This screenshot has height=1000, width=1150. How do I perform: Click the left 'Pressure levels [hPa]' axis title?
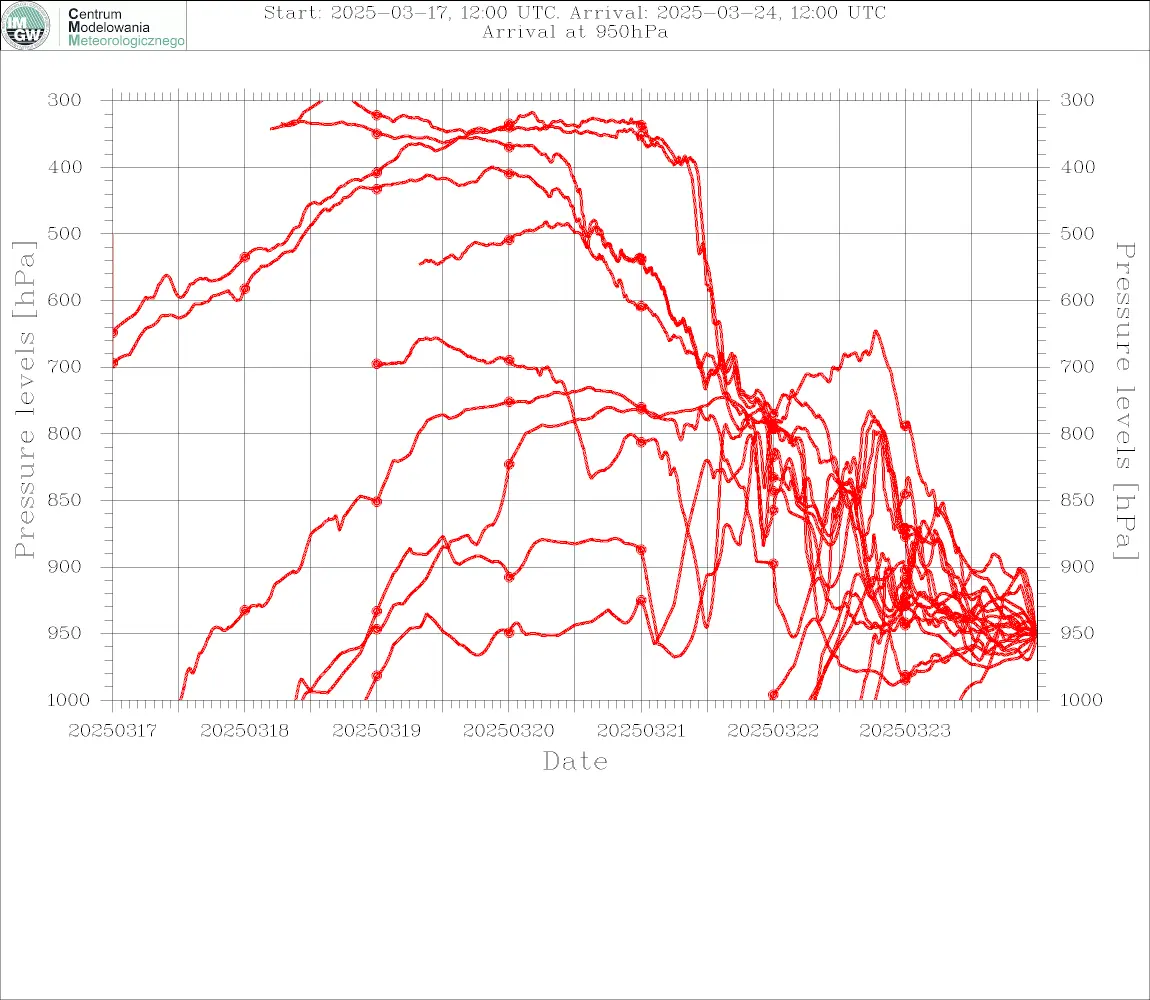coord(24,400)
